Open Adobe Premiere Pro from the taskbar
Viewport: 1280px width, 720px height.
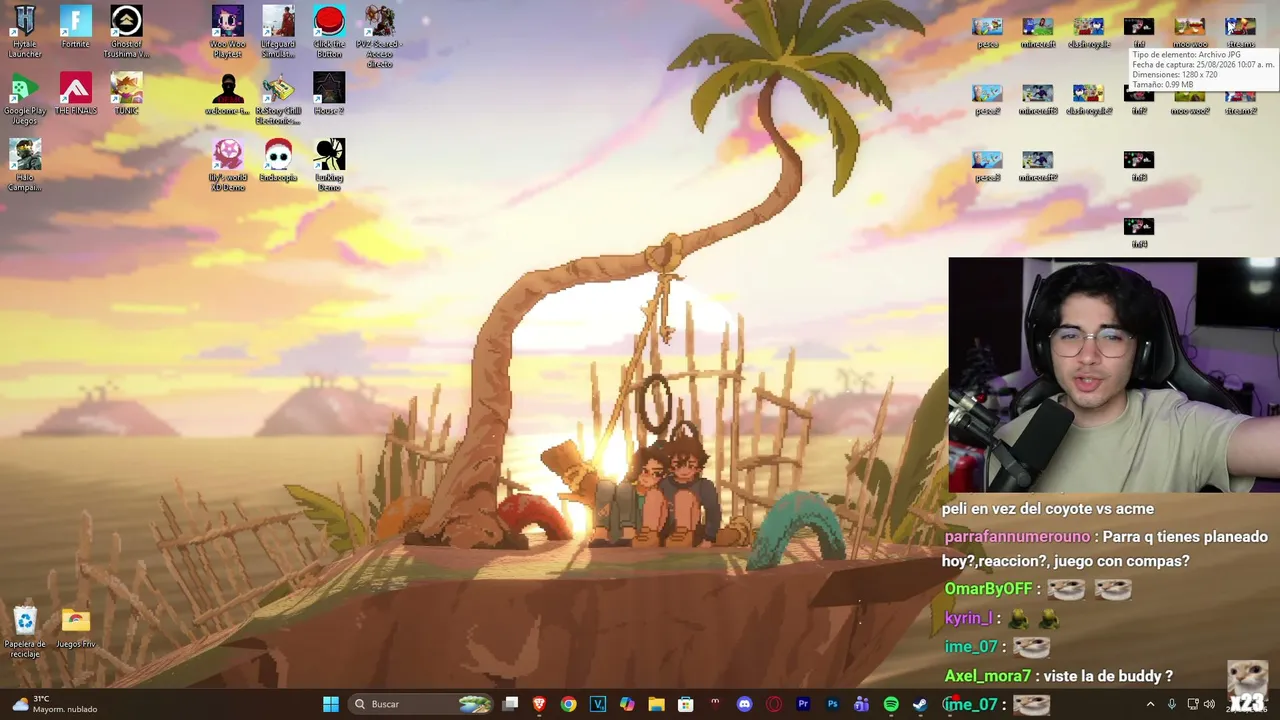point(803,704)
